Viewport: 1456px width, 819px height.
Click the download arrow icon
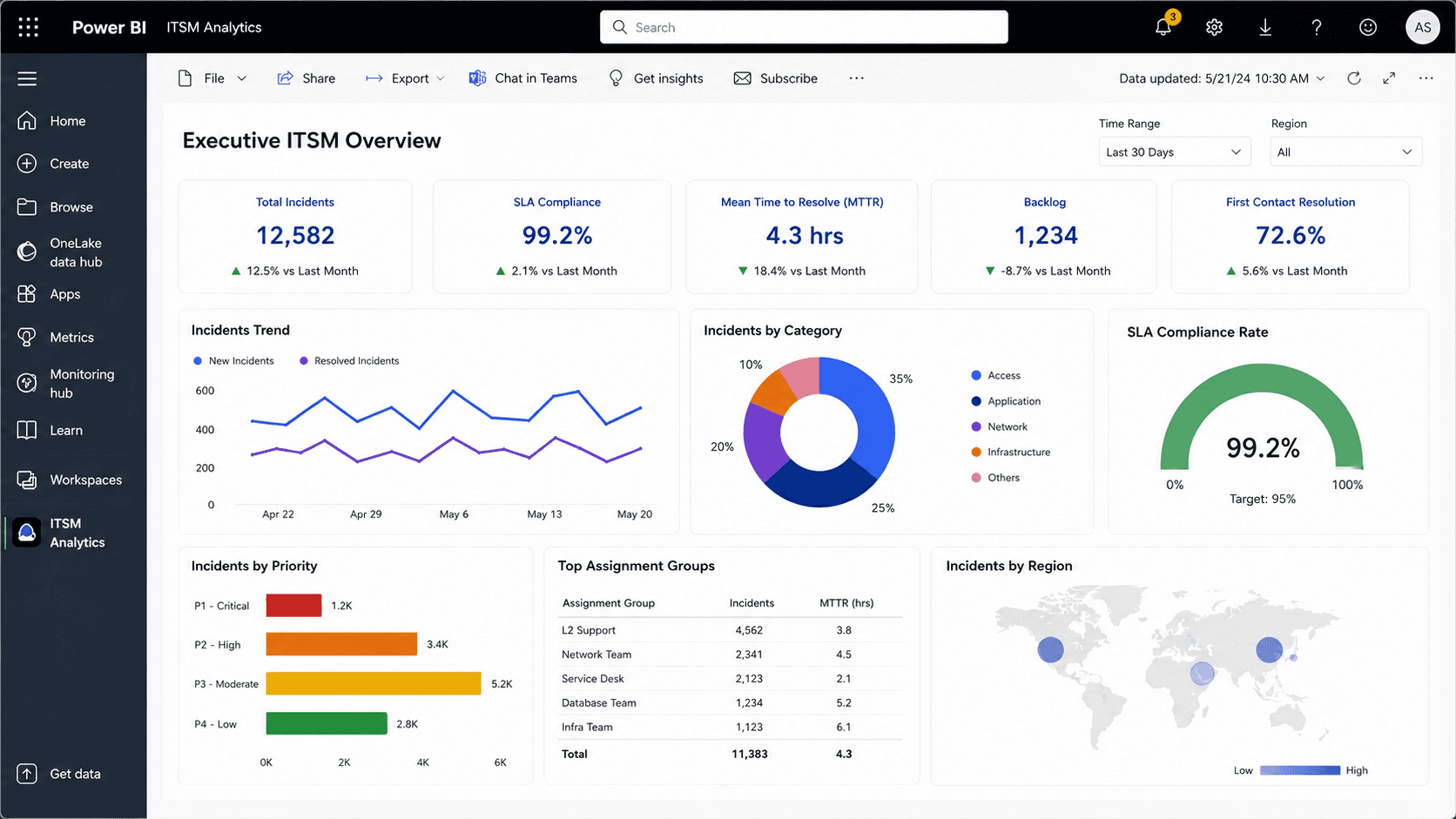pyautogui.click(x=1265, y=27)
